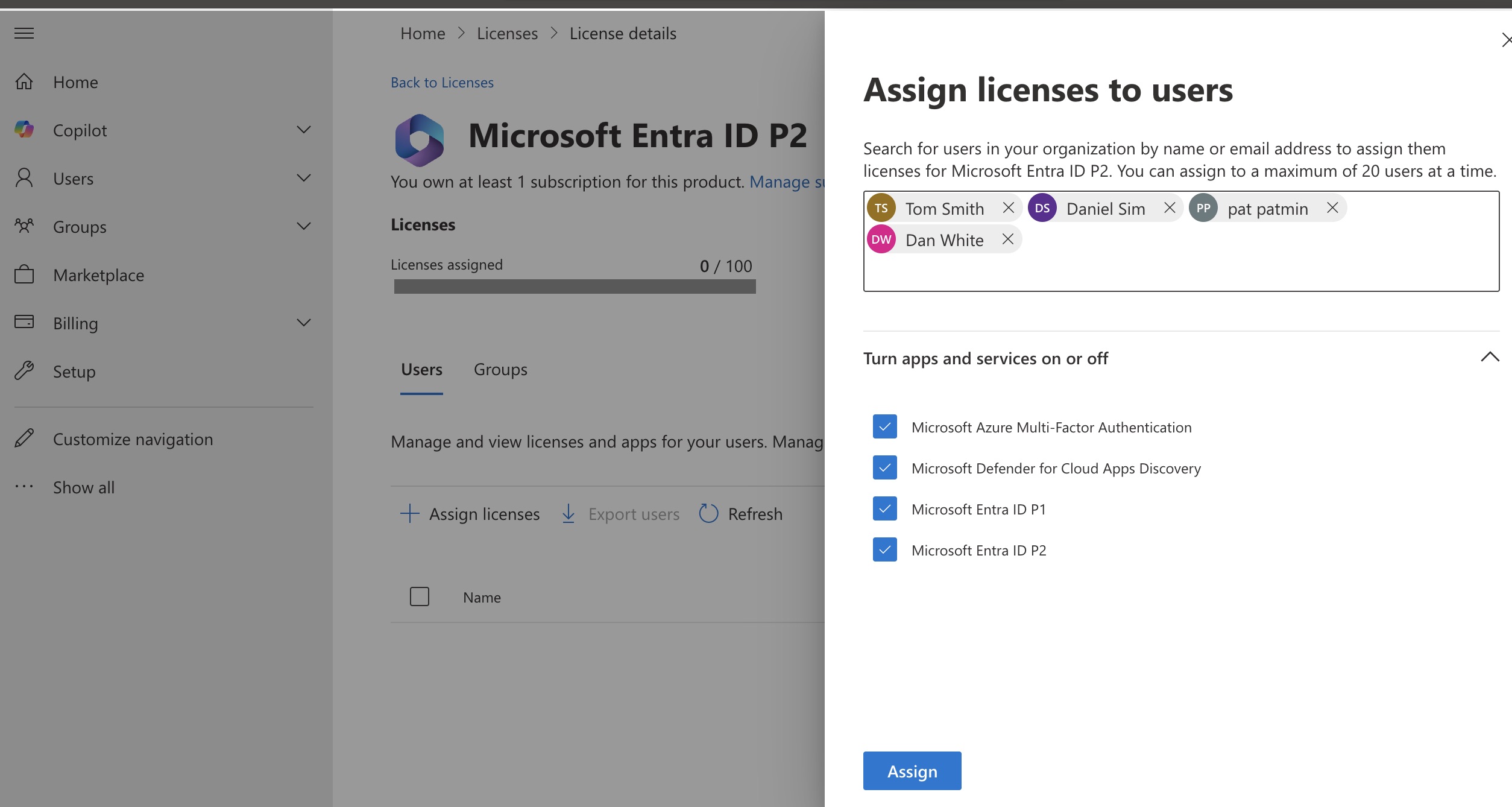Click the Copilot logo icon
The image size is (1512, 807).
tap(24, 129)
